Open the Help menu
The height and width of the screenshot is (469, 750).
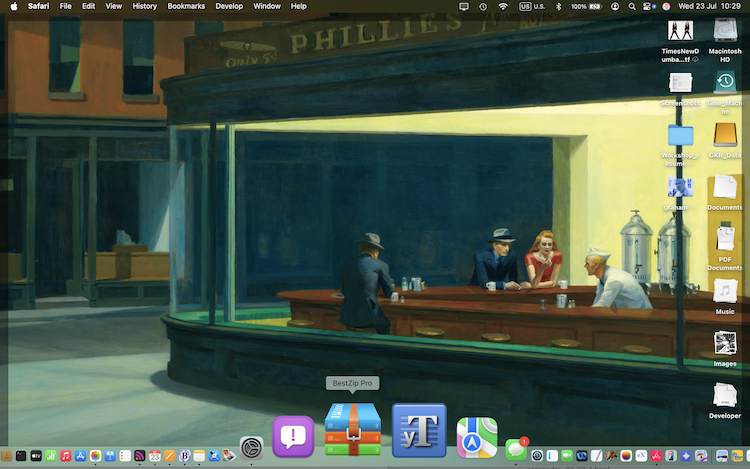click(x=299, y=6)
